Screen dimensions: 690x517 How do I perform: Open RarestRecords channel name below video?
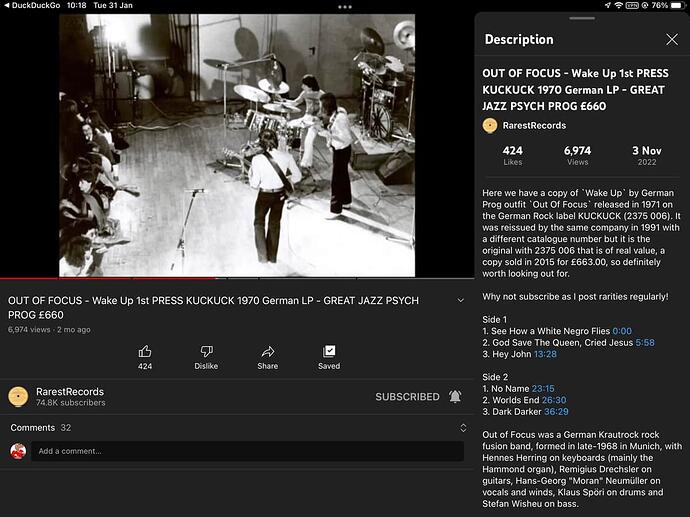pos(70,392)
